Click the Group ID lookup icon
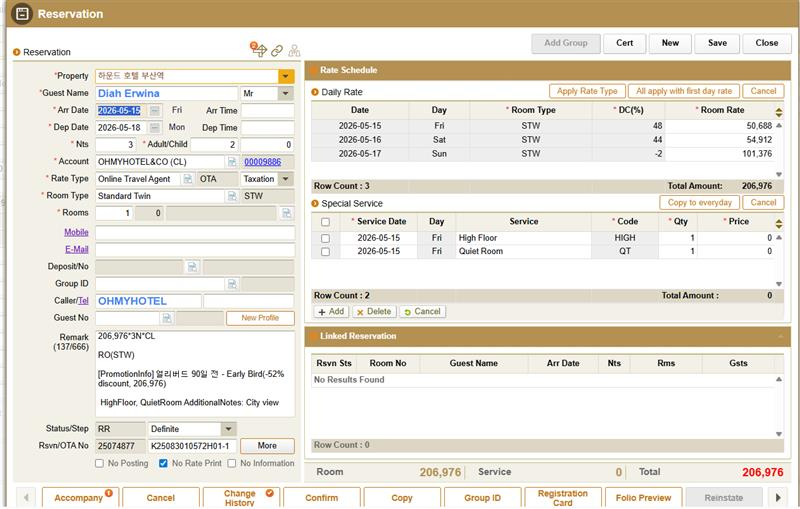800x509 pixels. [x=232, y=284]
